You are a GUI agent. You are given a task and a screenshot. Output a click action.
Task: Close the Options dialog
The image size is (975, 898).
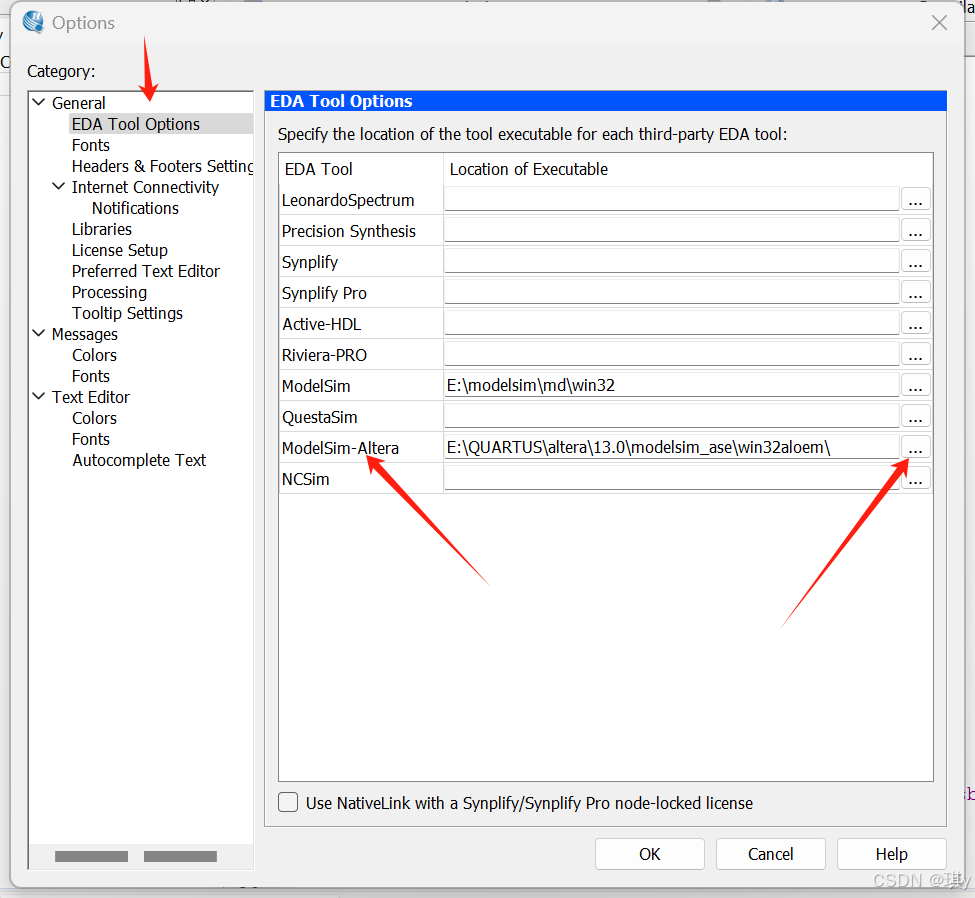coord(939,23)
